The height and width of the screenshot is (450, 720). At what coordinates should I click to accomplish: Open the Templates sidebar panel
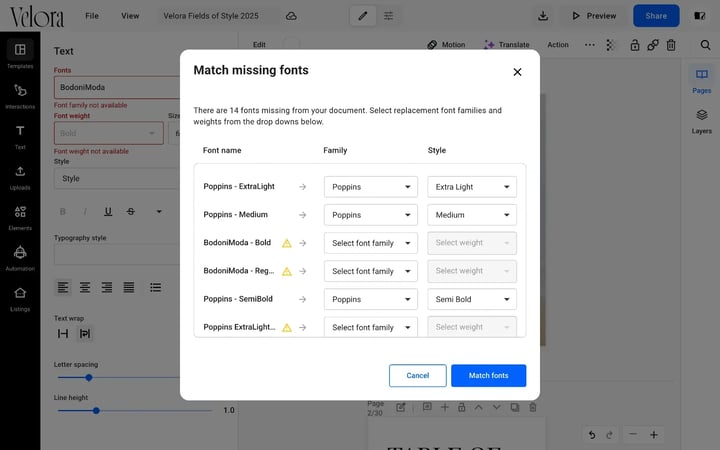(x=20, y=54)
